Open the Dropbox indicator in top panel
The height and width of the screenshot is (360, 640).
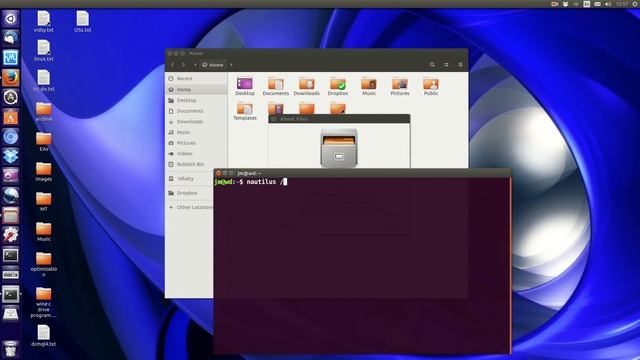coord(565,4)
